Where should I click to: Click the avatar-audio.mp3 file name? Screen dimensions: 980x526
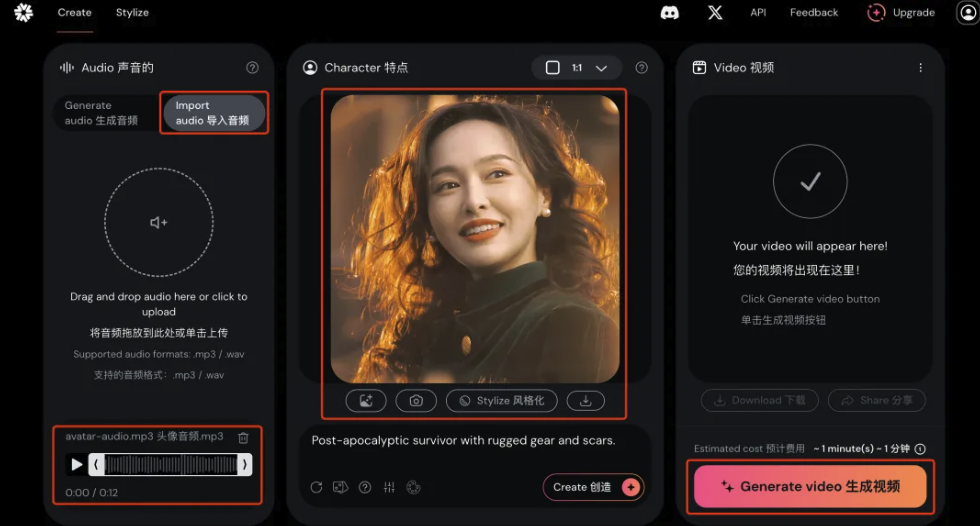click(x=144, y=437)
